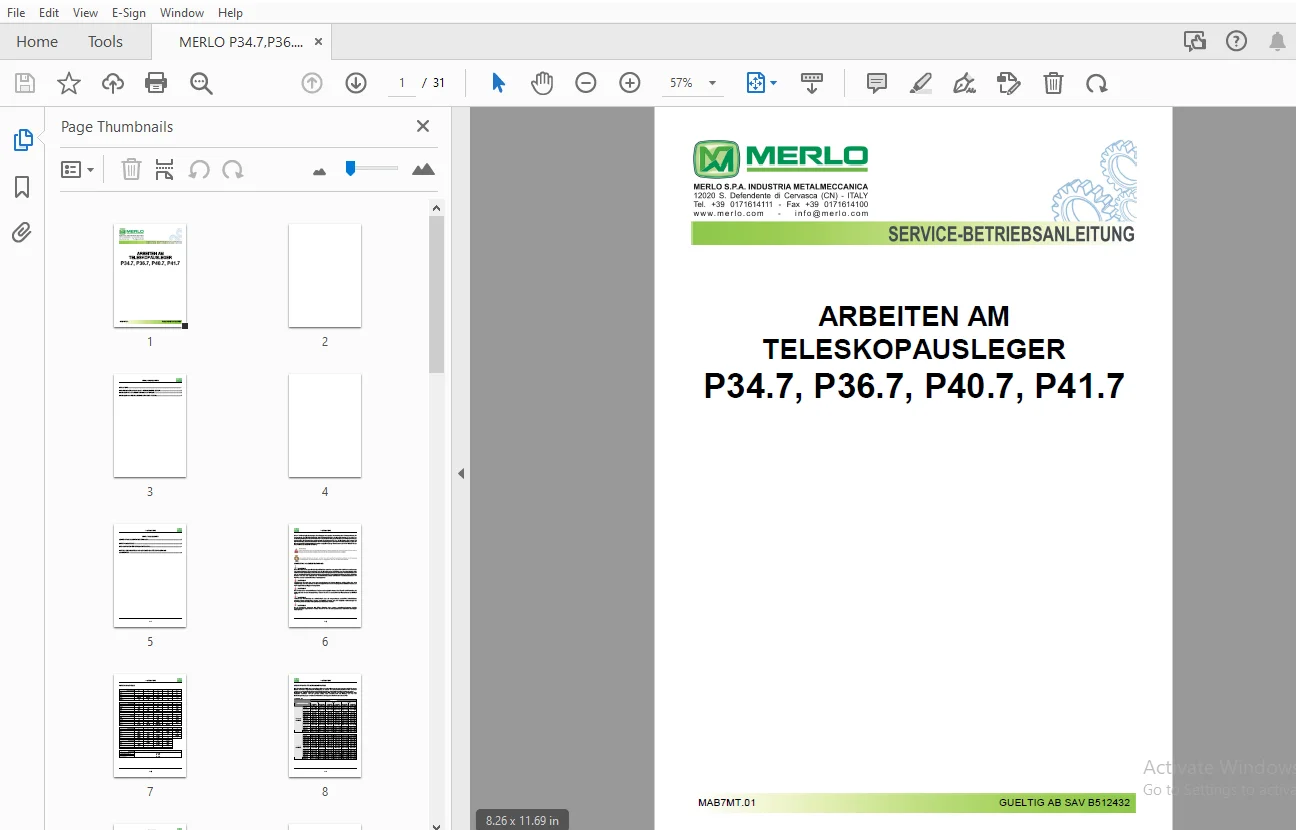The width and height of the screenshot is (1296, 830).
Task: Select the page 8 thumbnail
Action: (325, 725)
